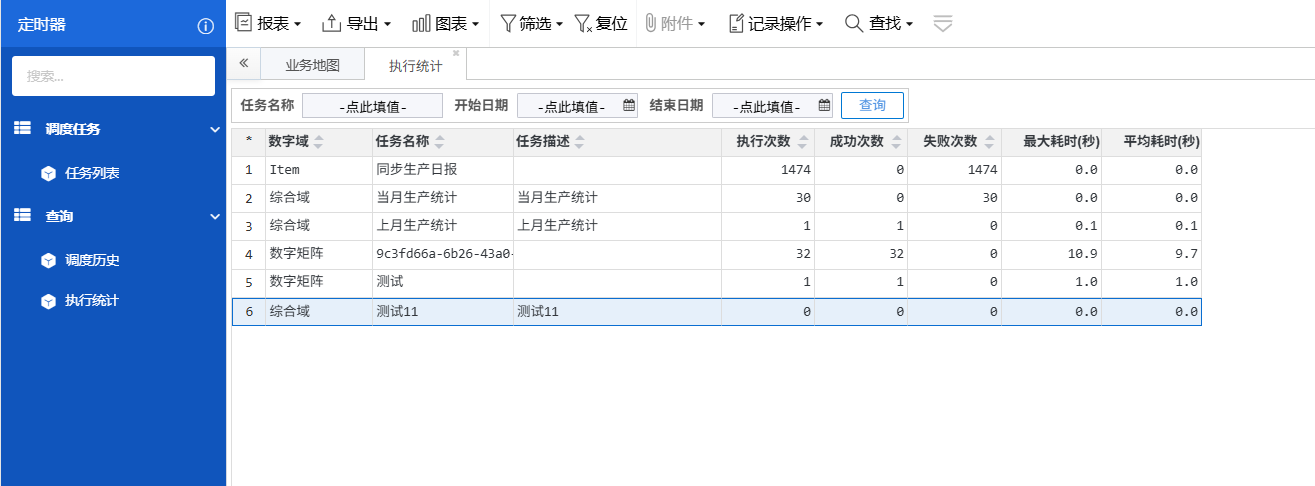Click the 定时器 application title
The image size is (1315, 486).
42,25
